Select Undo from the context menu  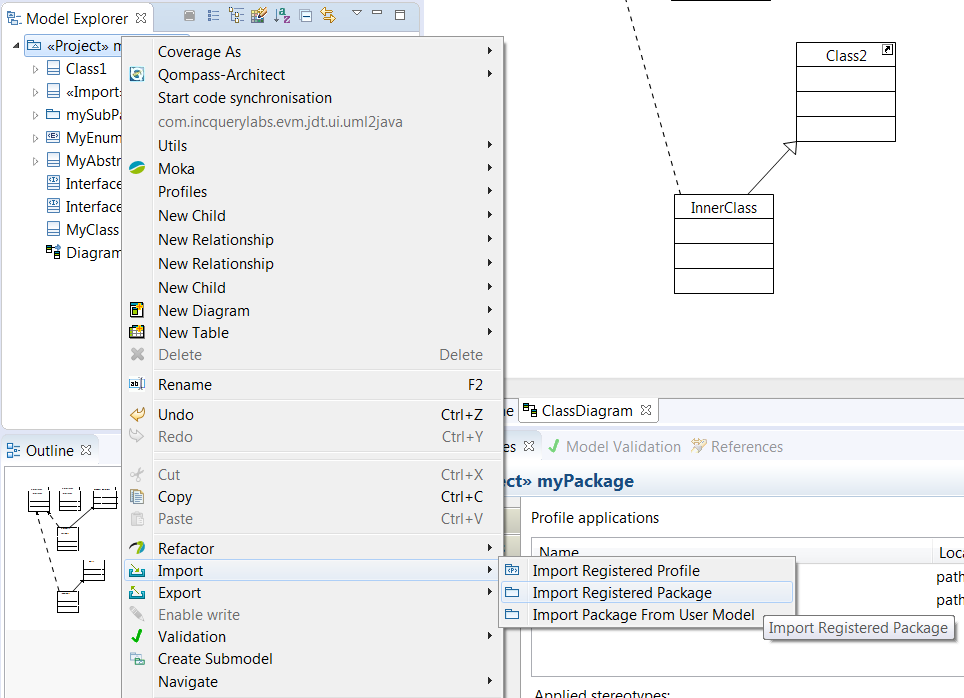[x=176, y=415]
